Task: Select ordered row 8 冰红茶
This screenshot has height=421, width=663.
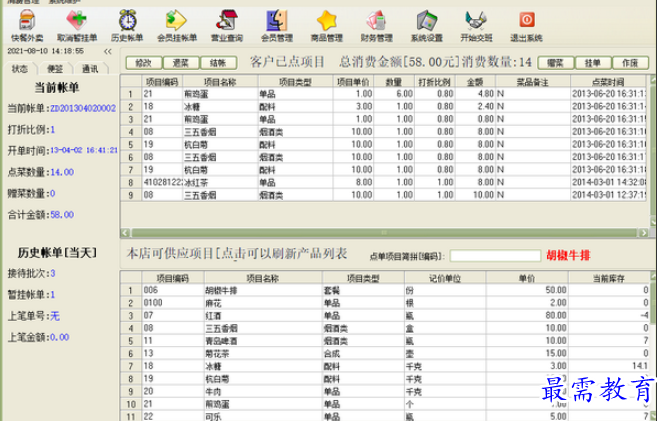Action: (x=384, y=183)
